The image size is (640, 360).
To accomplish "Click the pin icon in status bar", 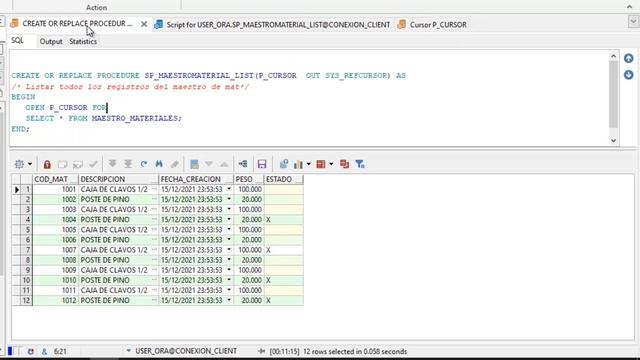I will pyautogui.click(x=262, y=351).
